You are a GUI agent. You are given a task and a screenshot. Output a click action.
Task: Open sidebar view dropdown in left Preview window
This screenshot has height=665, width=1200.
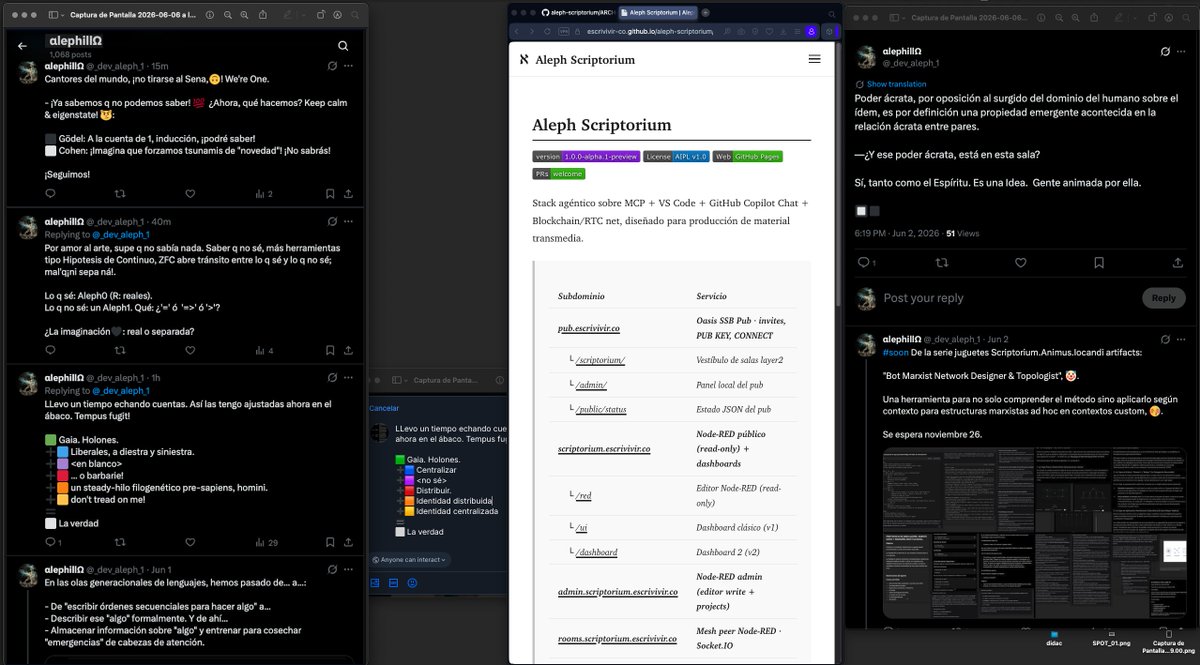(x=57, y=16)
